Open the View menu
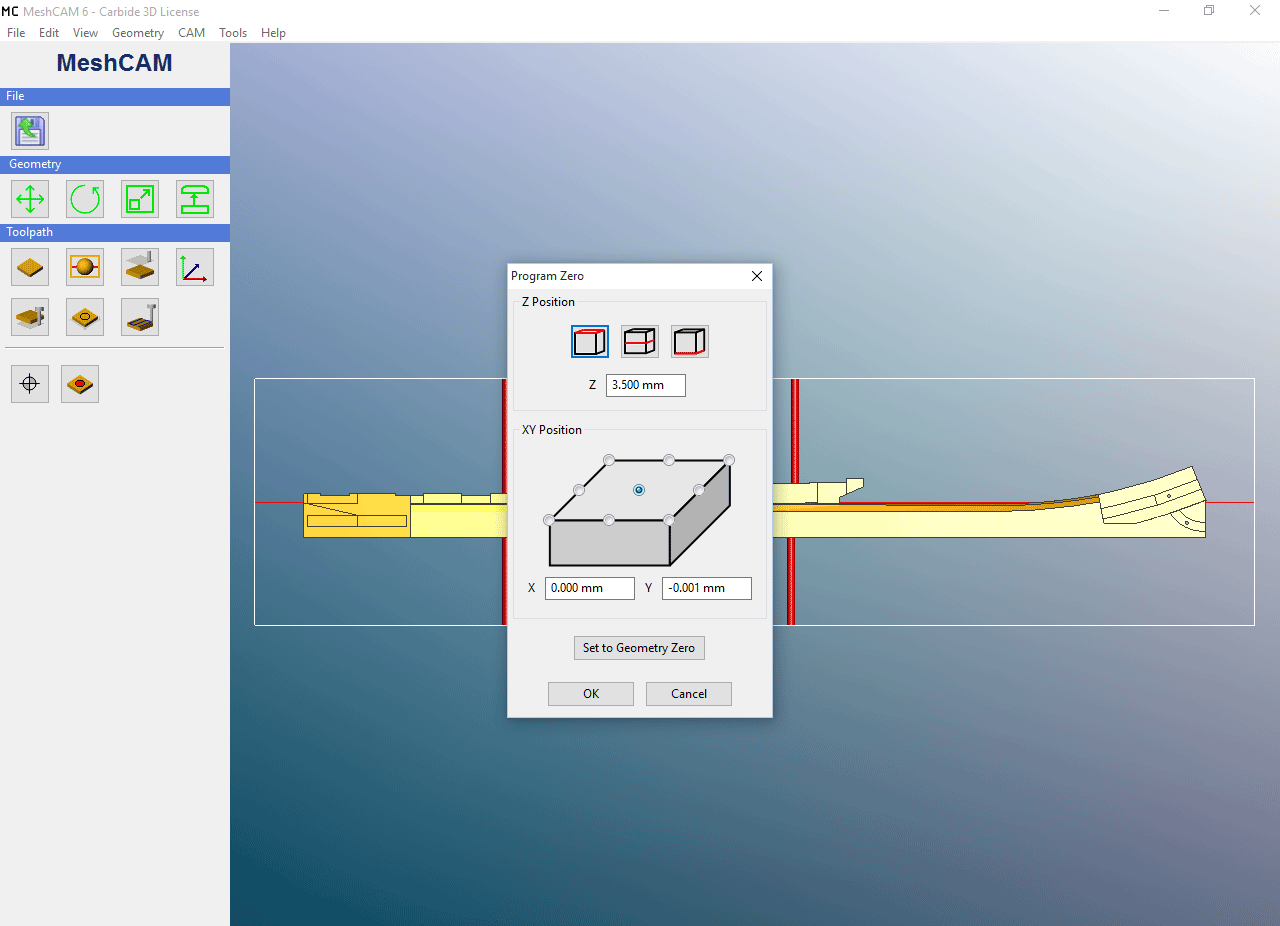The width and height of the screenshot is (1280, 926). pyautogui.click(x=85, y=33)
